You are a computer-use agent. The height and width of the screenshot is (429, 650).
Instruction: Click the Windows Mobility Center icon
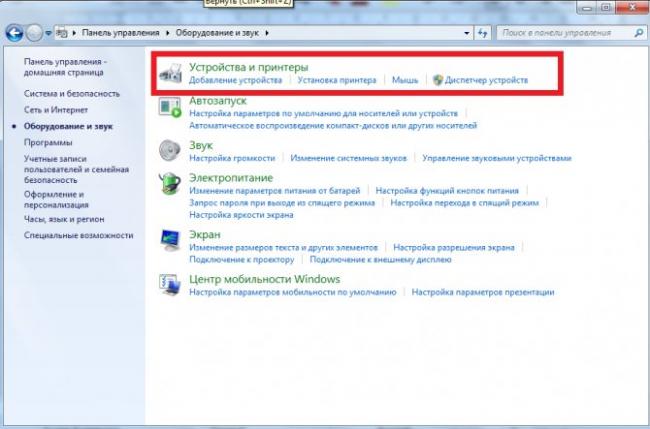(x=170, y=285)
